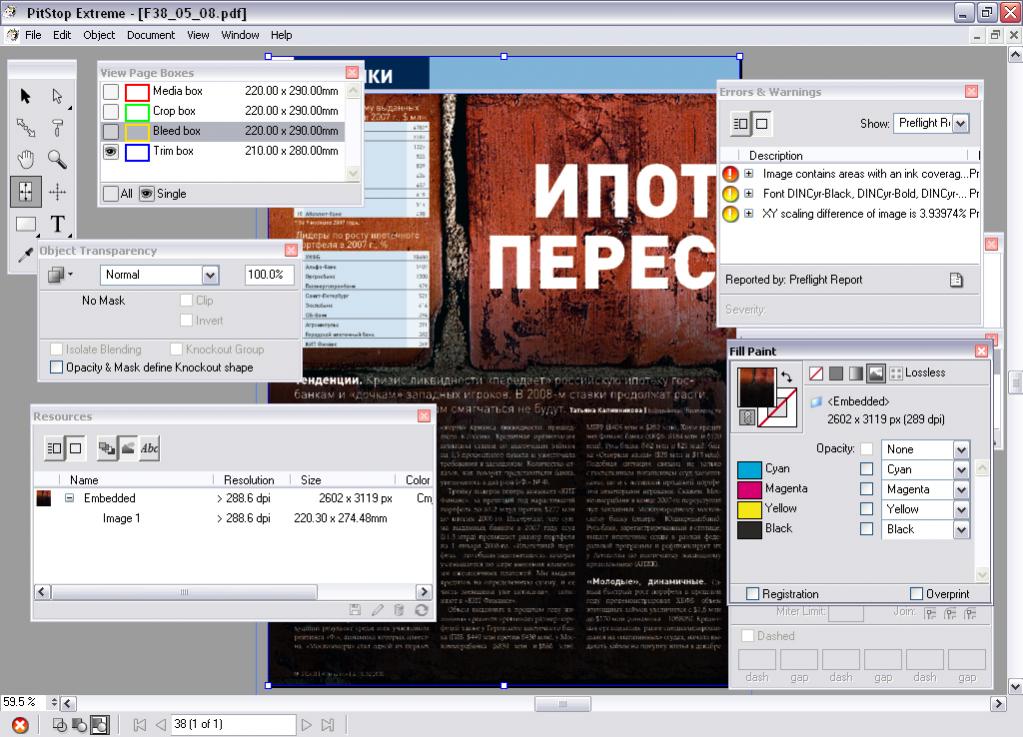Close the Object Transparency panel
Screen dimensions: 1023x737
291,250
